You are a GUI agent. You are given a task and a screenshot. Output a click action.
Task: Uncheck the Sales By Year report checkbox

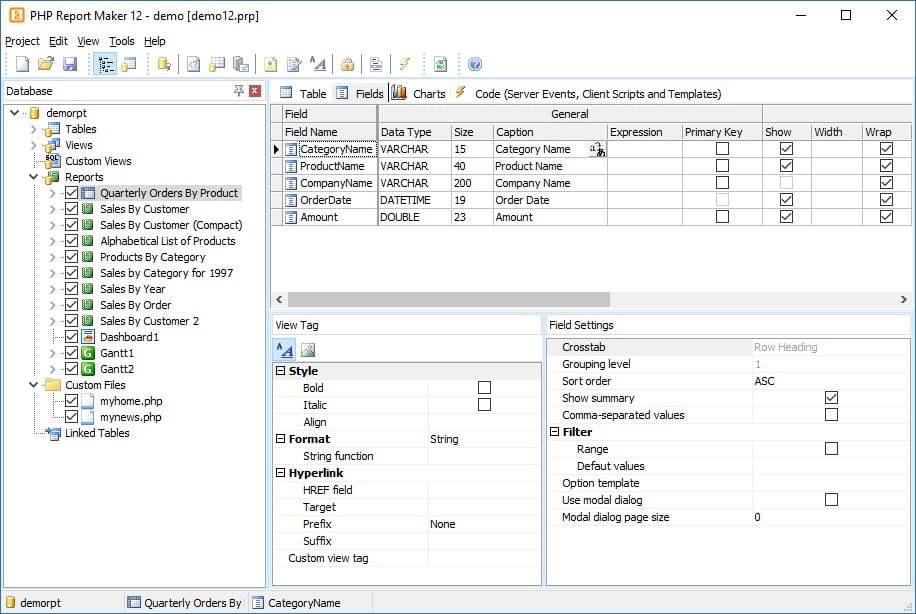point(71,289)
